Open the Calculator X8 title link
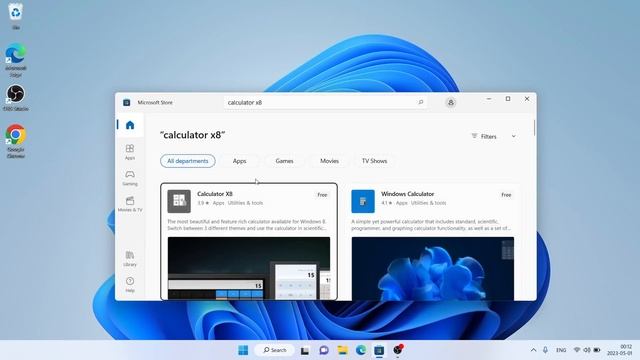640x360 pixels. [x=215, y=194]
